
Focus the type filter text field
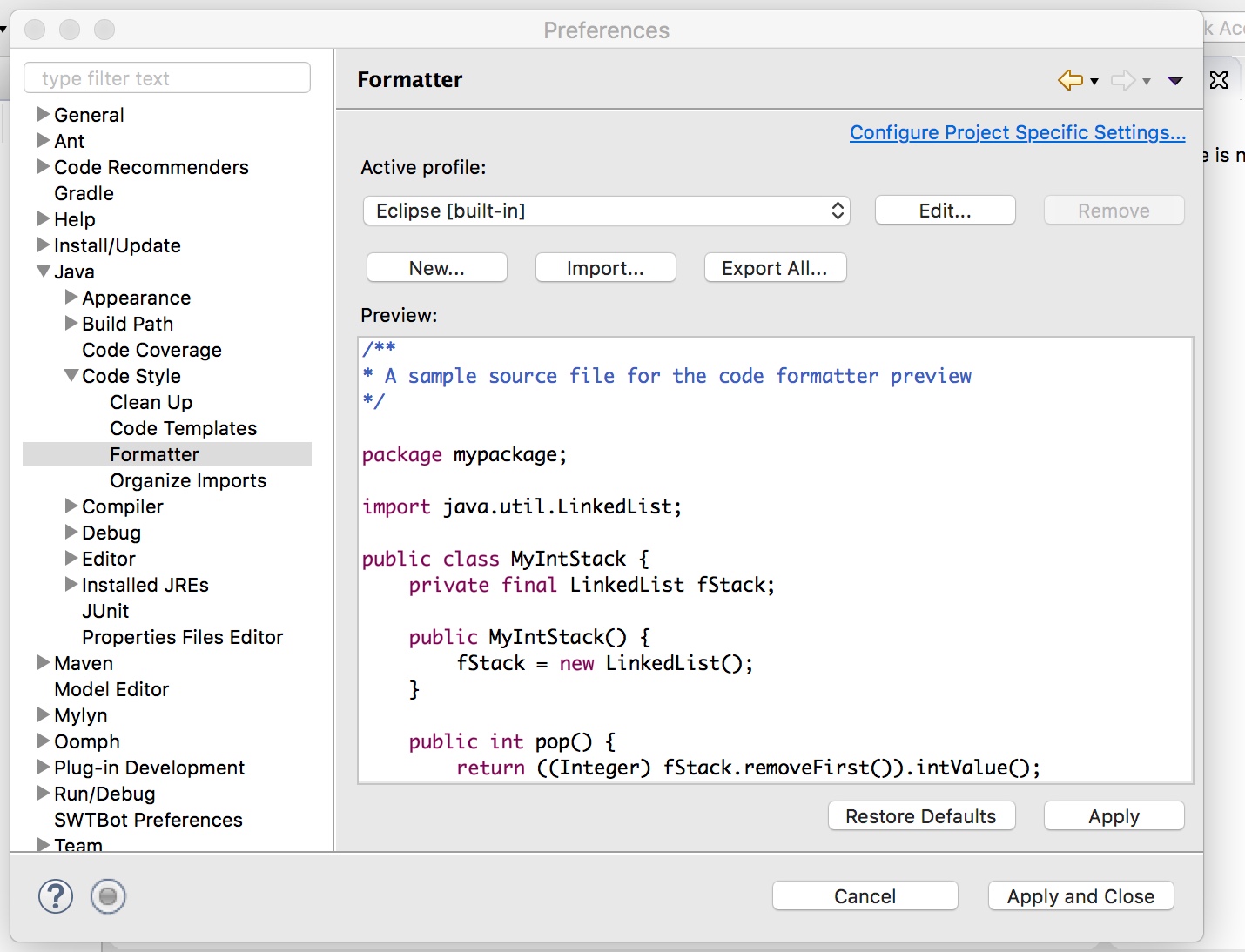click(167, 78)
